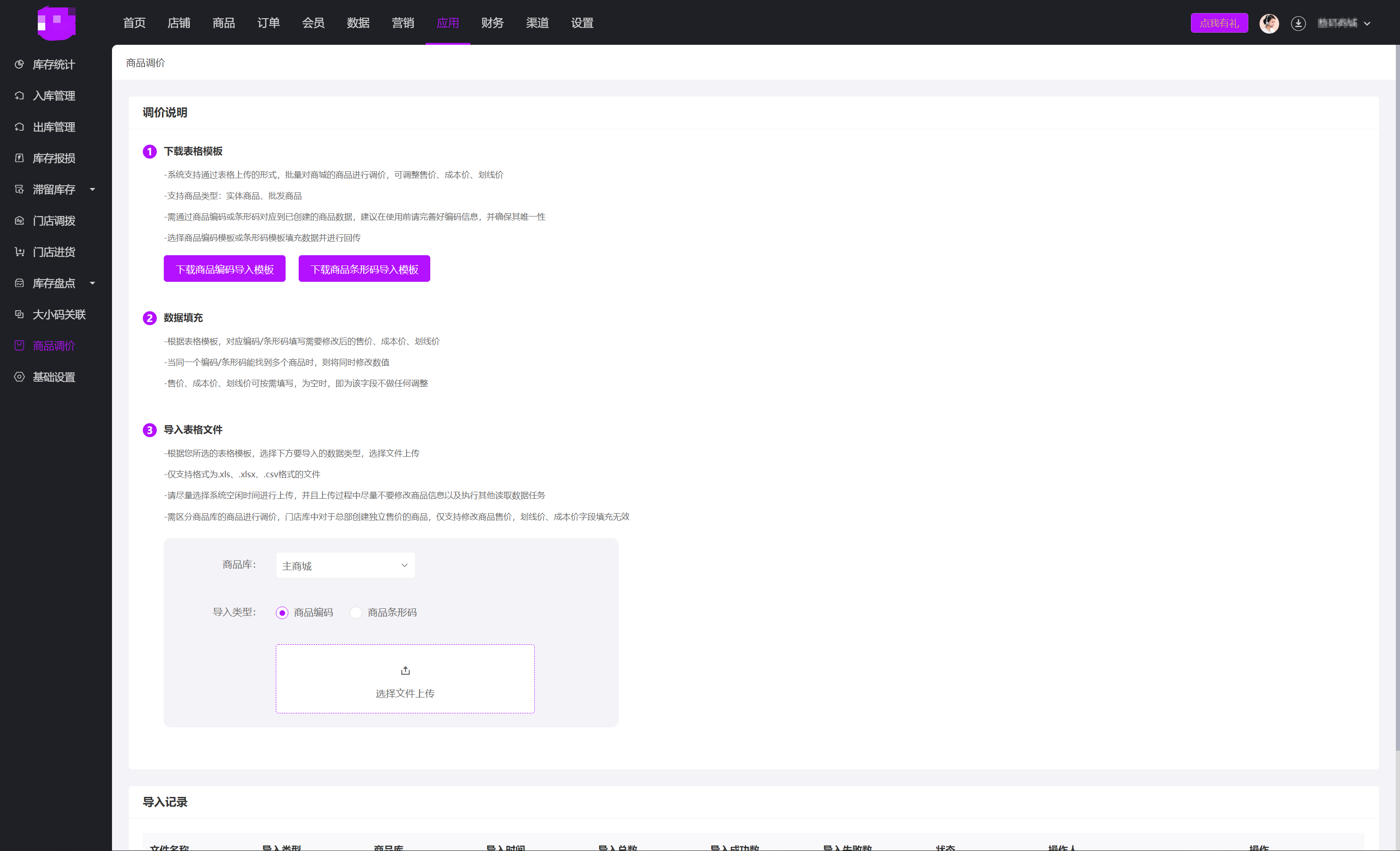Click the download icon in the top bar
1400x851 pixels.
pyautogui.click(x=1298, y=23)
